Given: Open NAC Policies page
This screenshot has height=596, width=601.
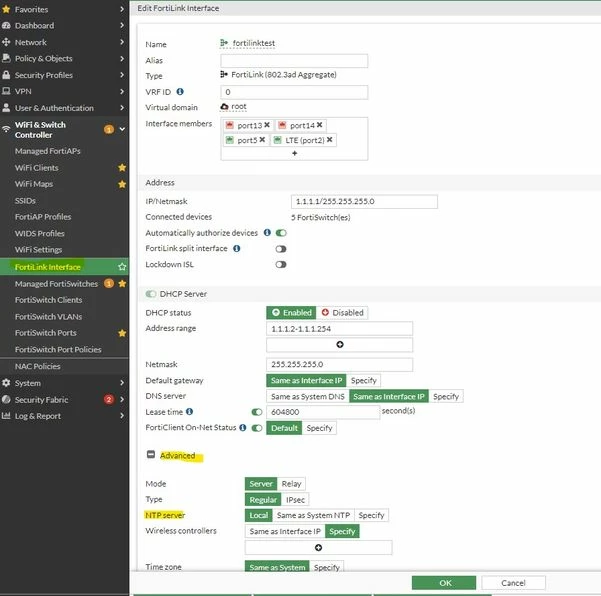Looking at the screenshot, I should pos(38,366).
